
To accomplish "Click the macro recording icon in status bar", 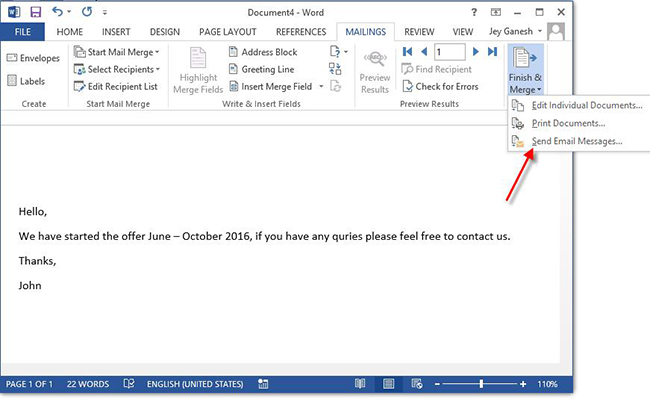I will [x=263, y=384].
